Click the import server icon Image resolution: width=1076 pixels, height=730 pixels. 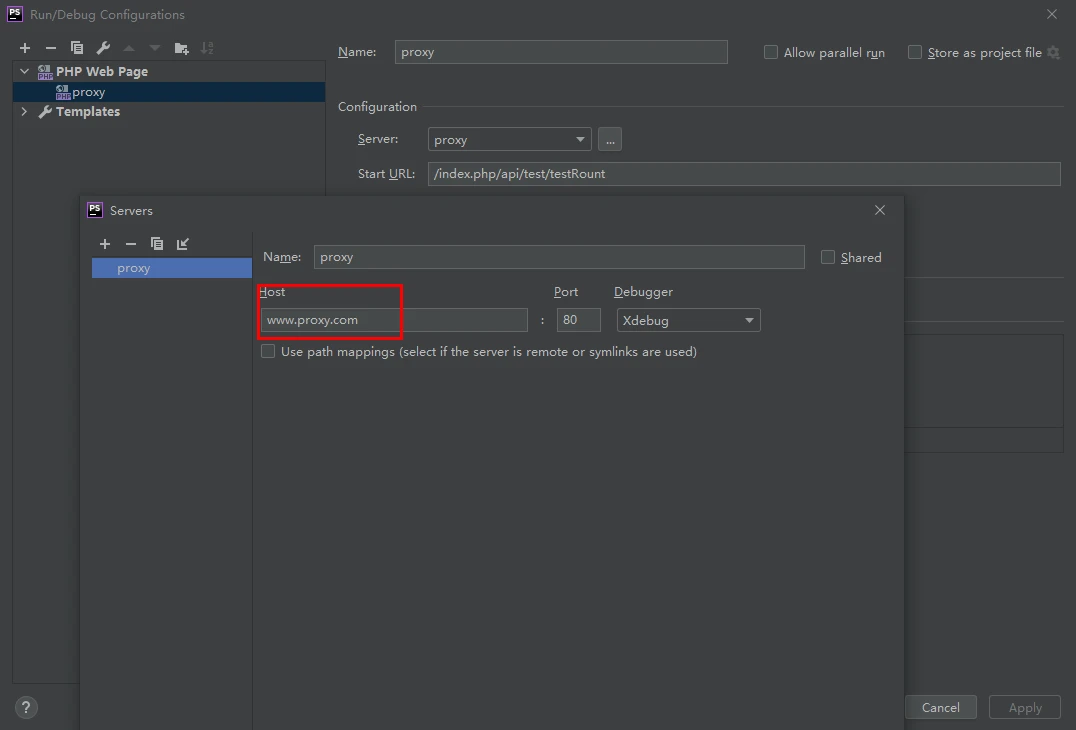[x=183, y=244]
